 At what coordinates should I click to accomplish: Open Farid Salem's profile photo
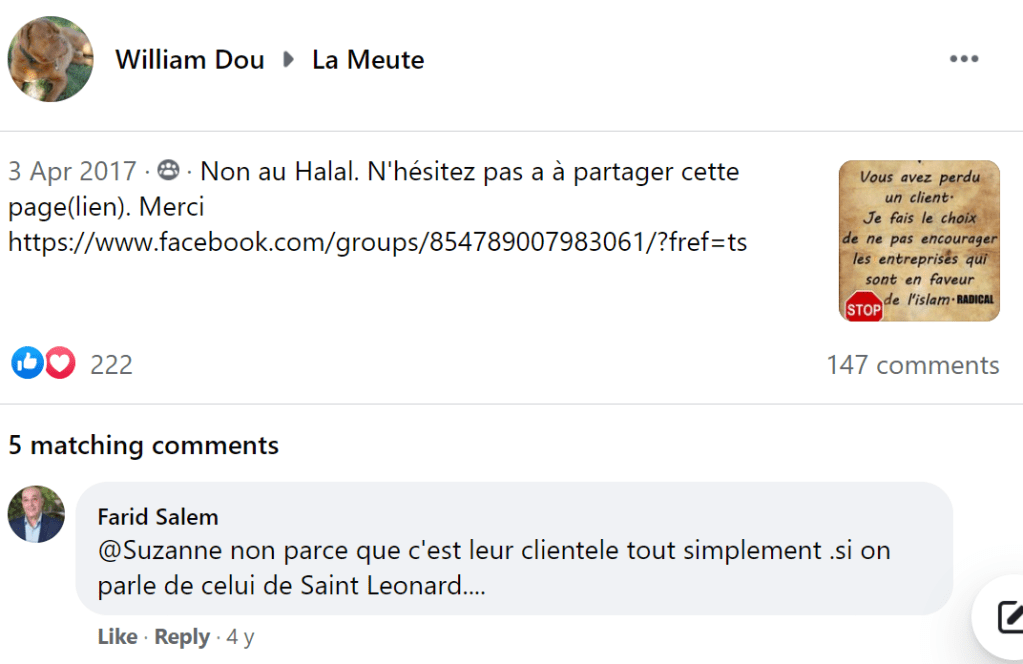36,514
